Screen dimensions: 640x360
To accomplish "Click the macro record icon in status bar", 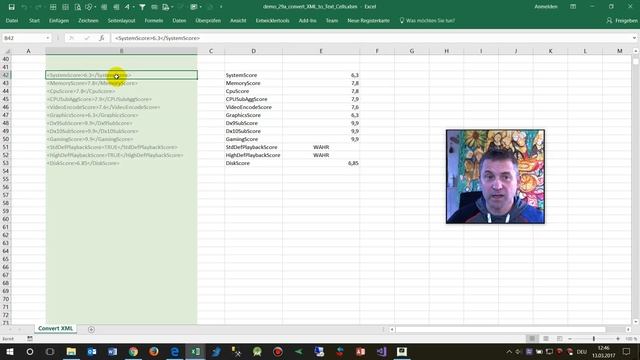I will 30,338.
